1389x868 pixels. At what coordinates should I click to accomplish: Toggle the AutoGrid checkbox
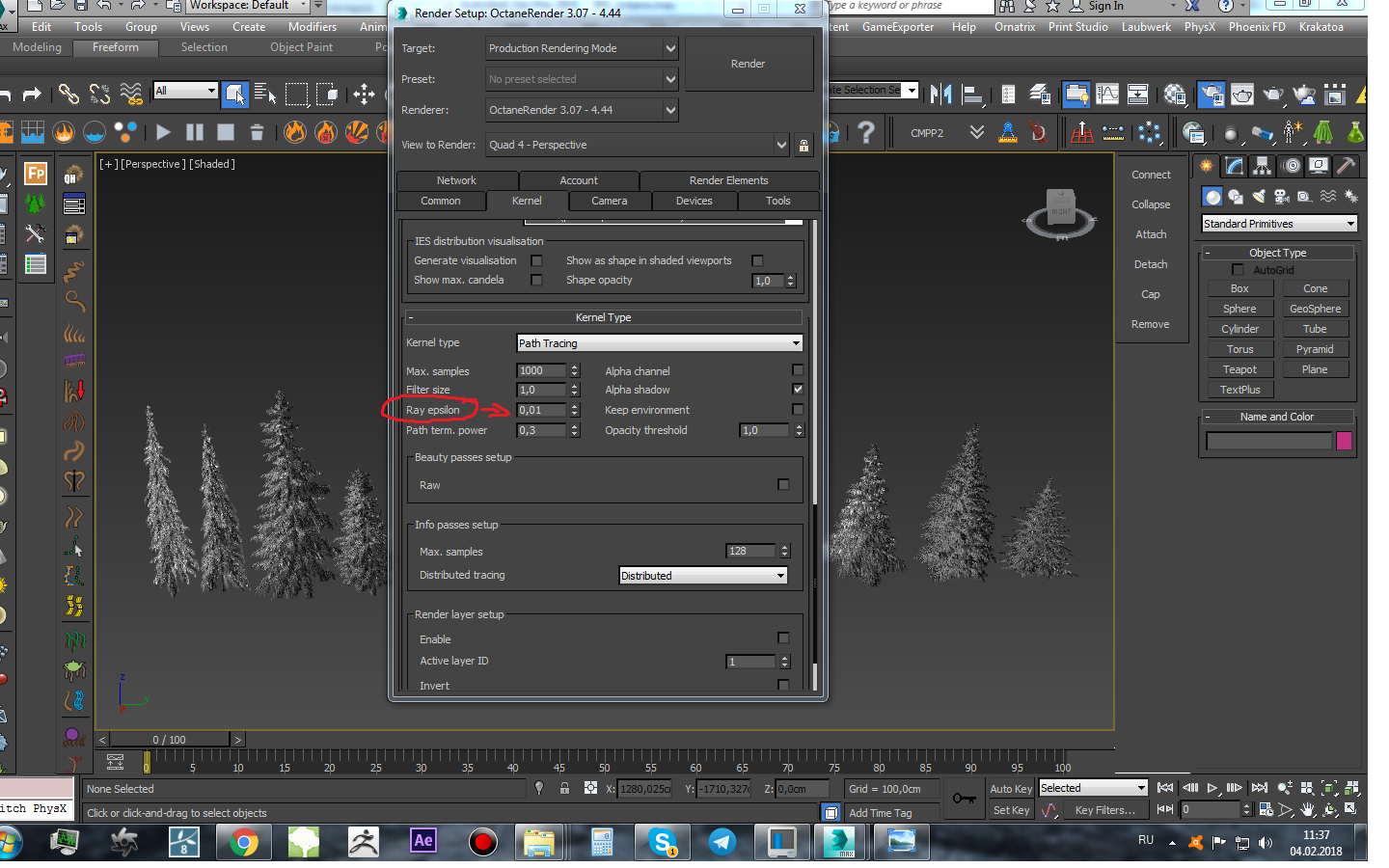[1238, 270]
